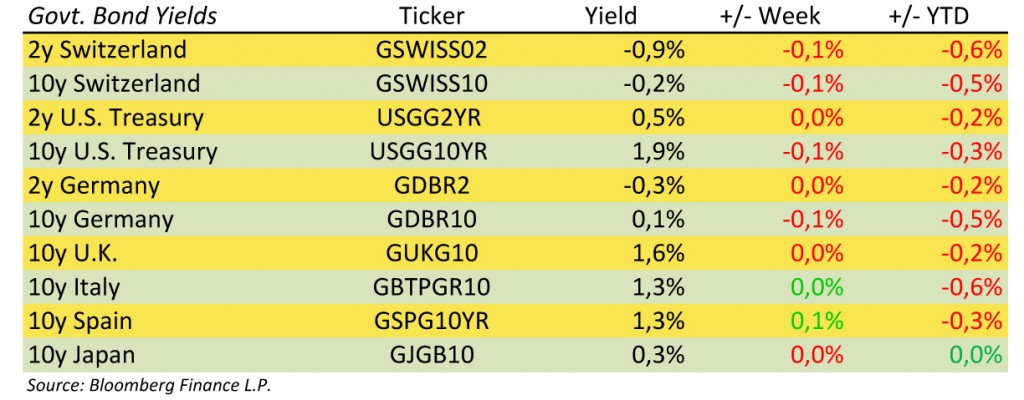The width and height of the screenshot is (1024, 400).
Task: Click the 2y Switzerland row label
Action: 108,50
